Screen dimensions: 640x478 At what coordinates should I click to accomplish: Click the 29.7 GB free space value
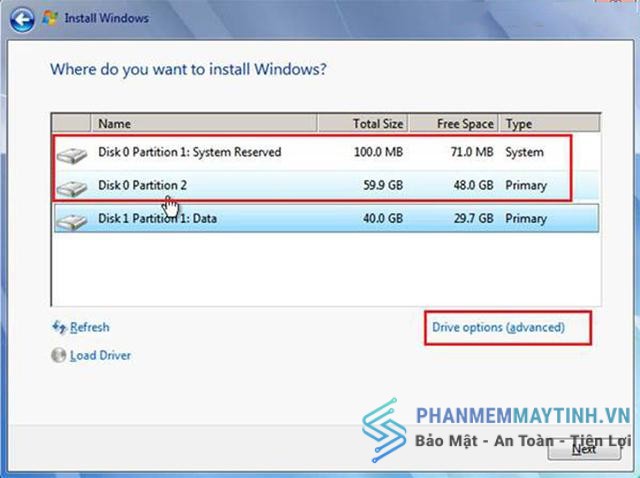click(473, 218)
